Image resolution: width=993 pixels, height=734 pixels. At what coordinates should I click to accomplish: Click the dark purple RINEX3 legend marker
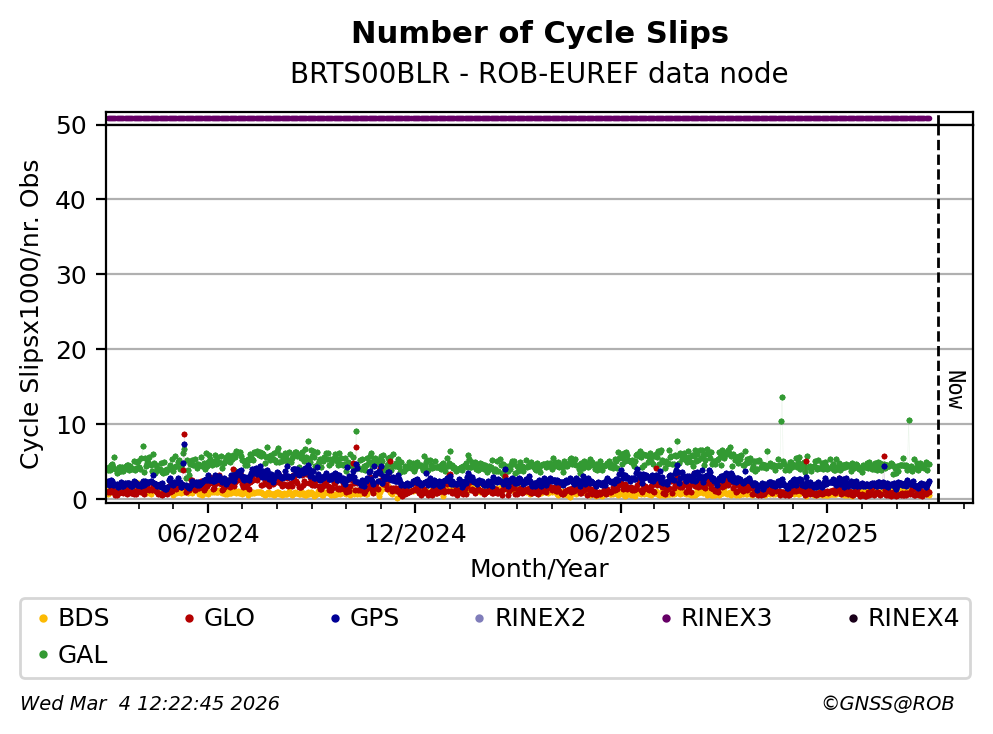[x=666, y=619]
